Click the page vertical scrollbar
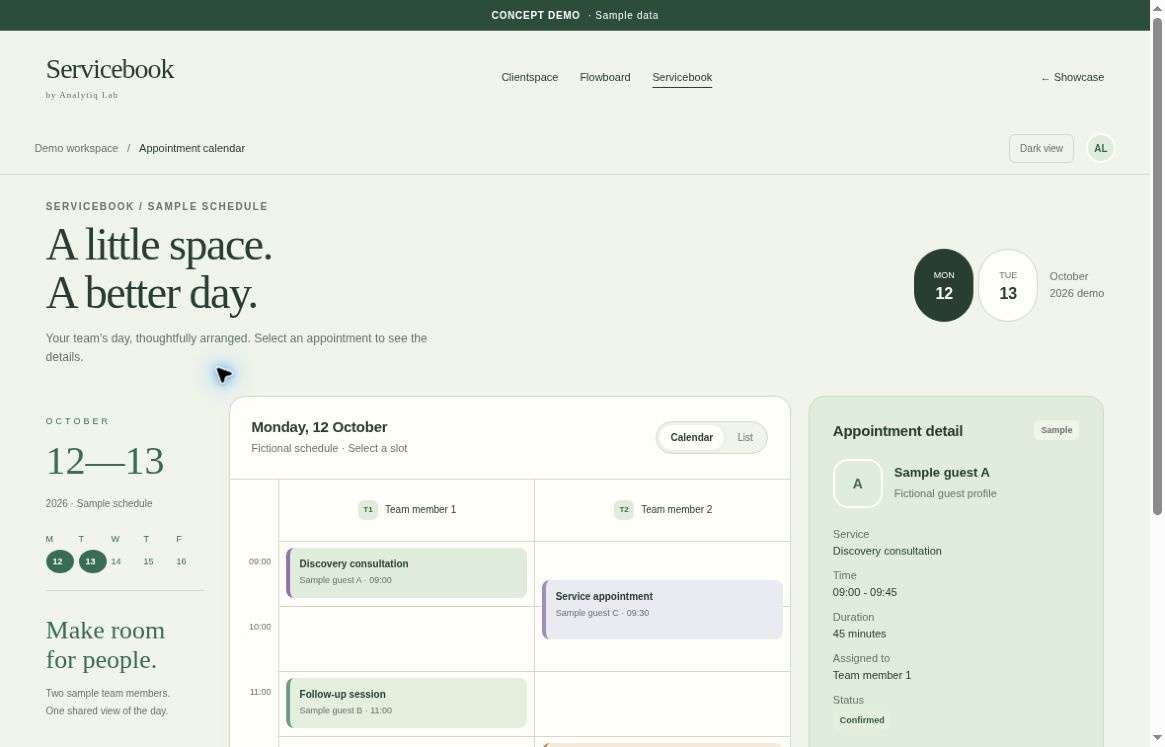 pos(1157,265)
